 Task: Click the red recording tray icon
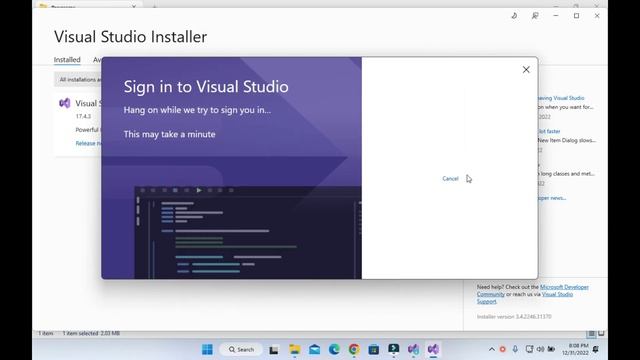point(502,349)
